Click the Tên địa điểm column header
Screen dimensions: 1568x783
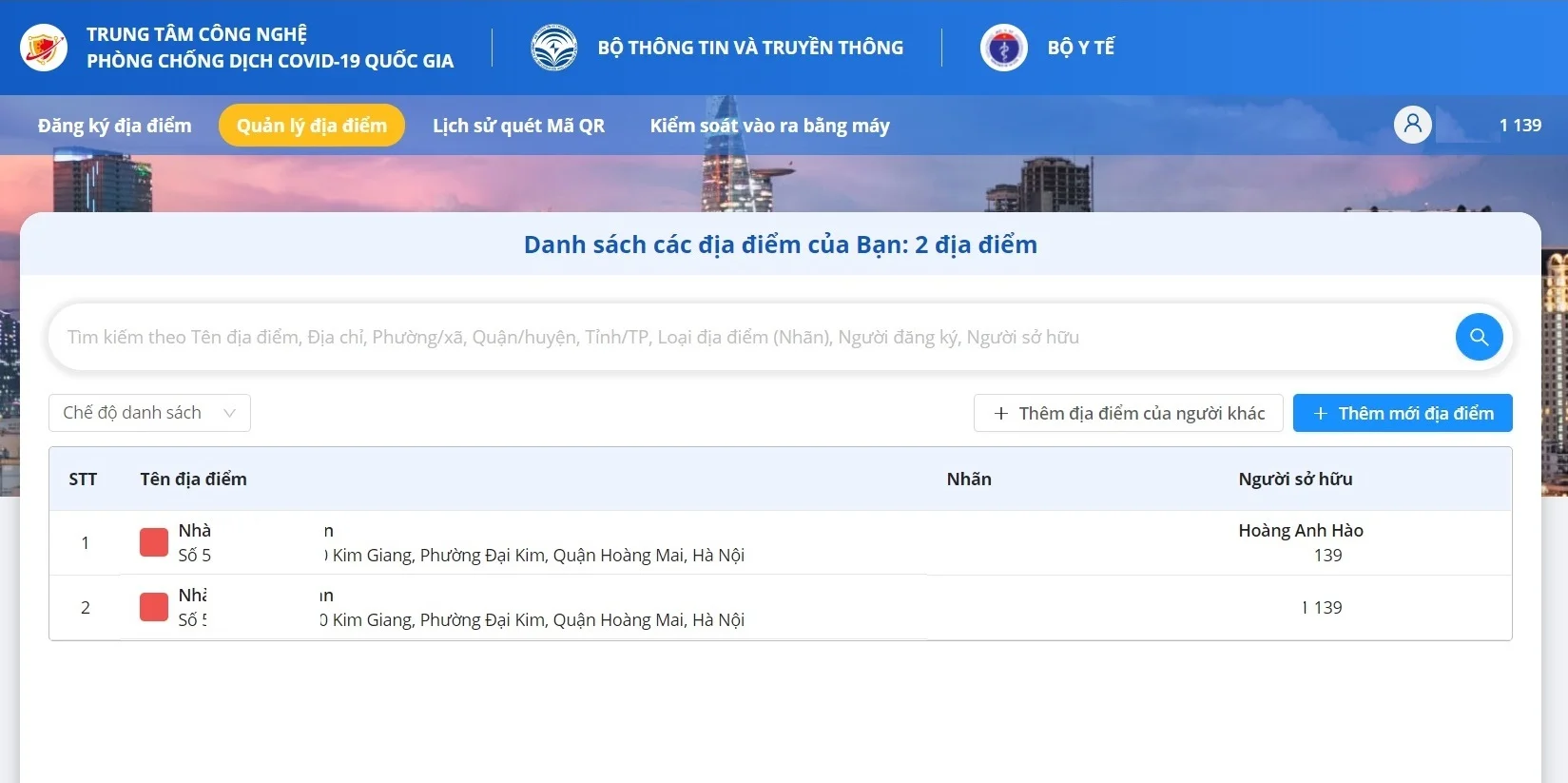193,479
